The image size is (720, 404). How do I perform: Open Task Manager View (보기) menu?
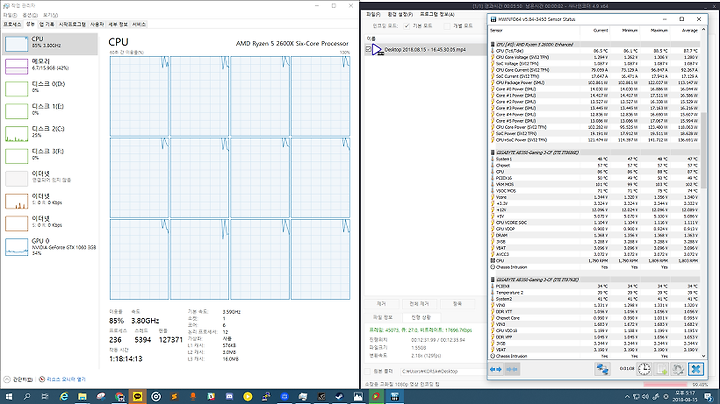[x=50, y=15]
